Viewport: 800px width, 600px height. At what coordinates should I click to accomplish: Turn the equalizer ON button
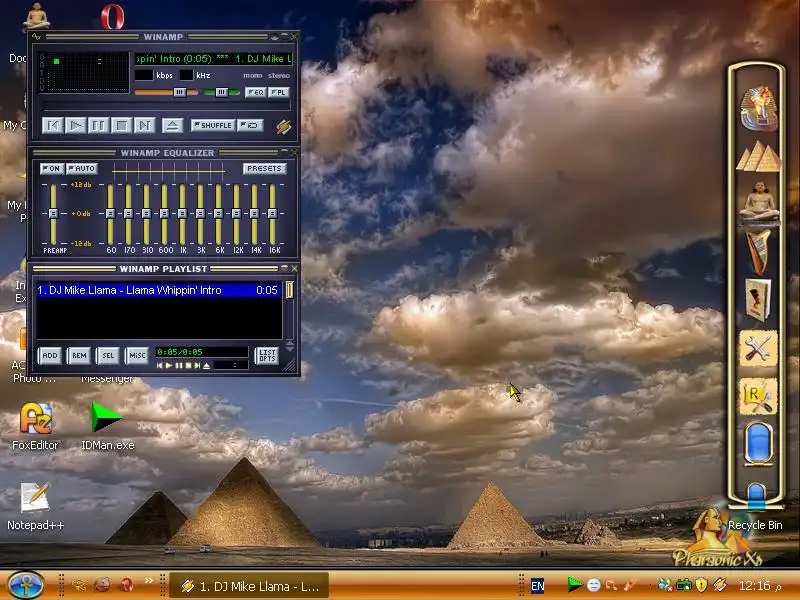pyautogui.click(x=52, y=168)
